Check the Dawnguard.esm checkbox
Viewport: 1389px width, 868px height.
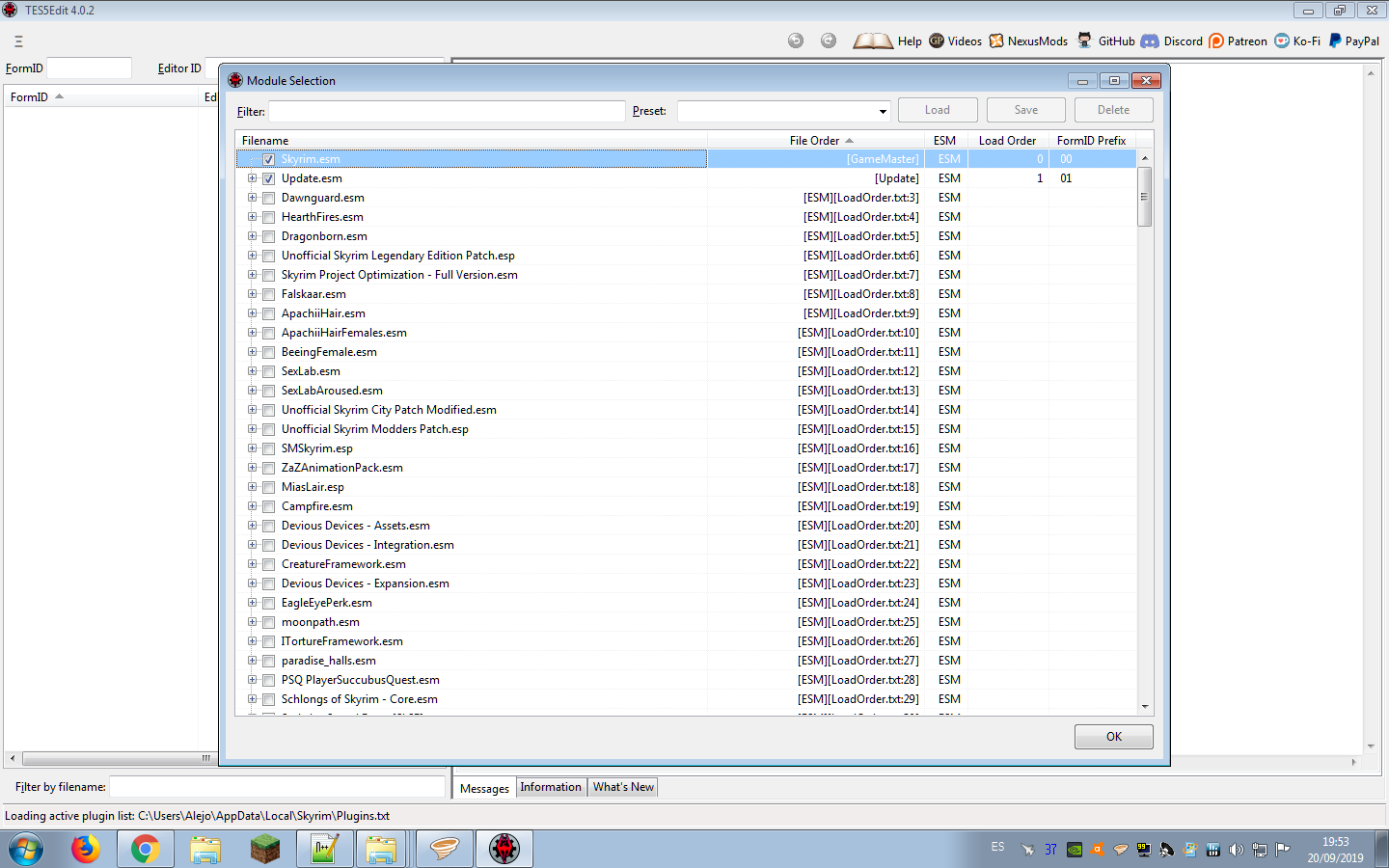pyautogui.click(x=269, y=199)
